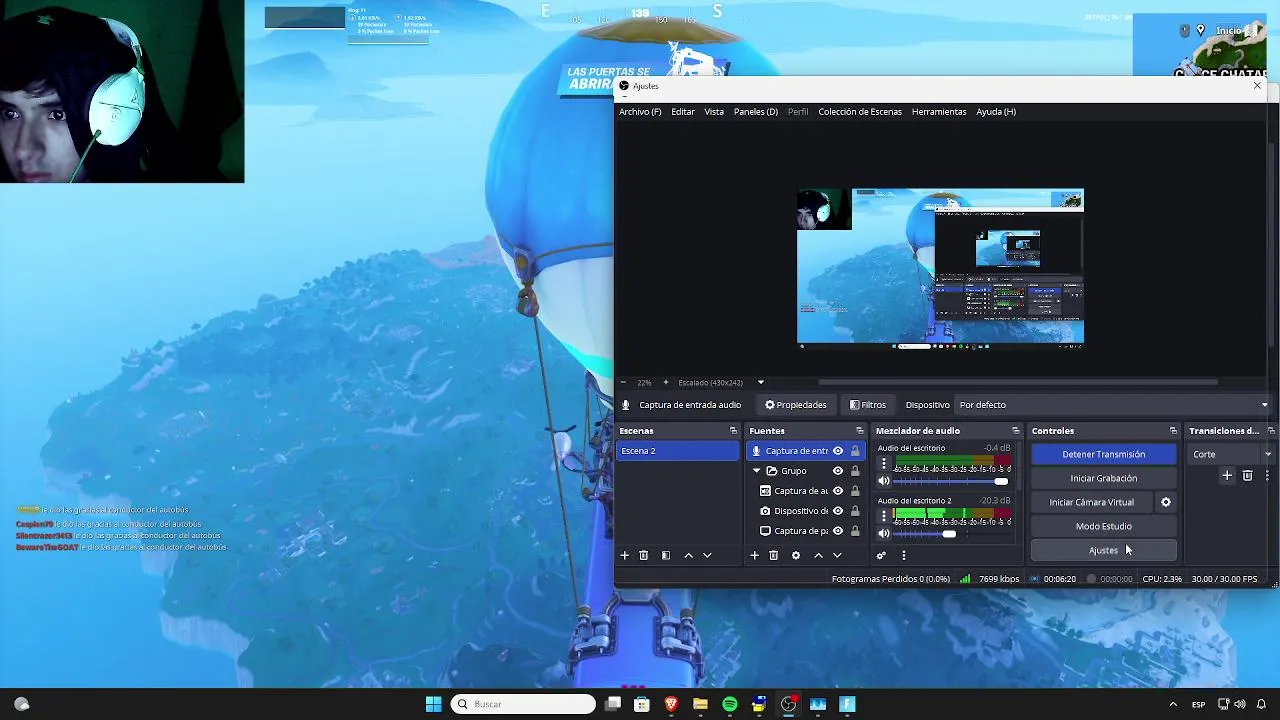The image size is (1280, 720).
Task: Open source Filtros button
Action: (868, 405)
